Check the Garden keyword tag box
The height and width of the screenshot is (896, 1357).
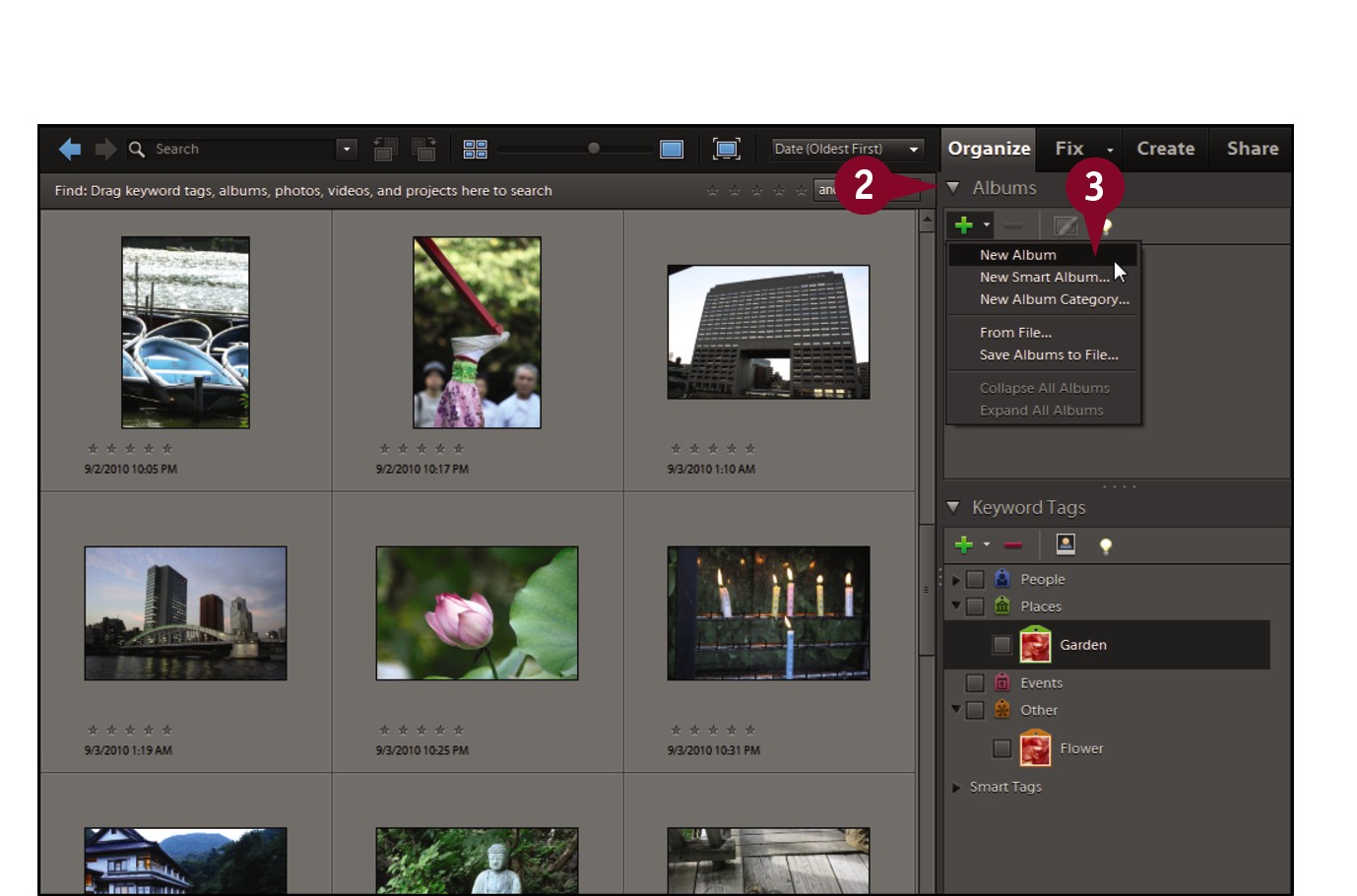(x=1002, y=645)
